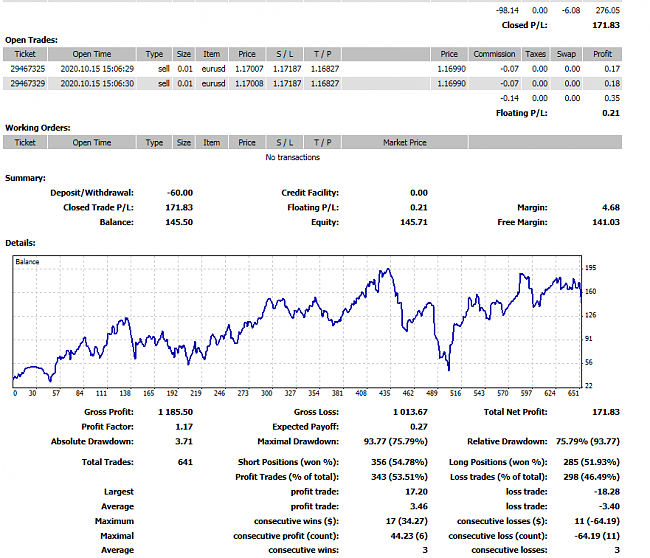Click the Swap column header

(x=566, y=54)
